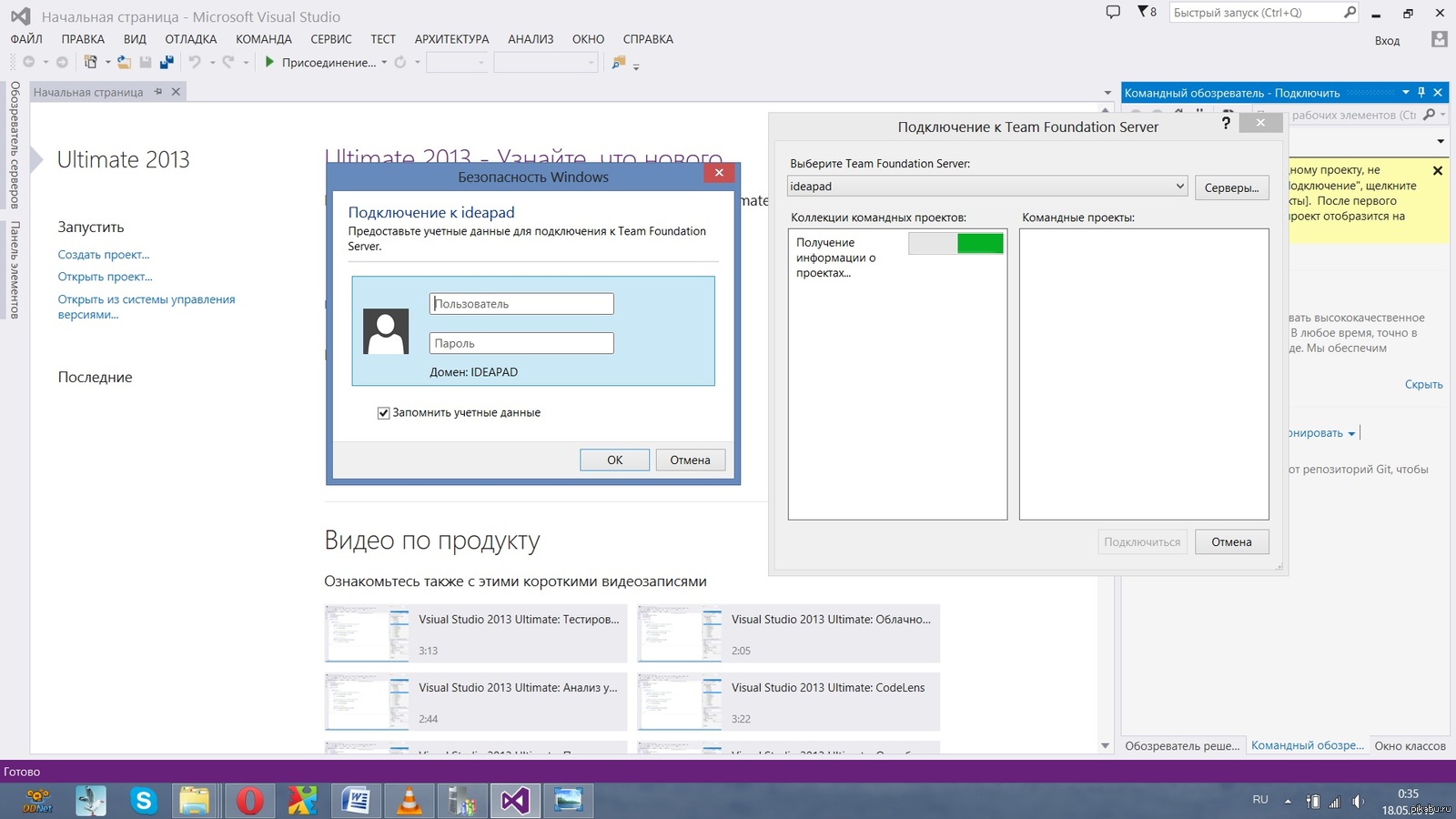Click the Скрыть link in Team Explorer
The width and height of the screenshot is (1456, 819).
pos(1423,384)
